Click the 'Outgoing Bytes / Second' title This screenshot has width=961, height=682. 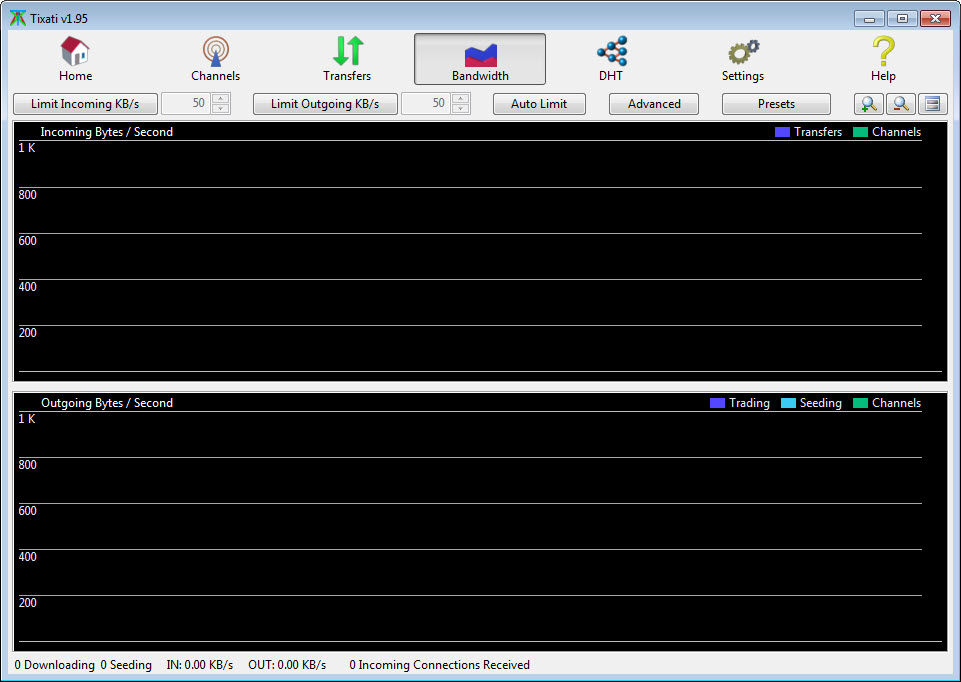coord(107,403)
